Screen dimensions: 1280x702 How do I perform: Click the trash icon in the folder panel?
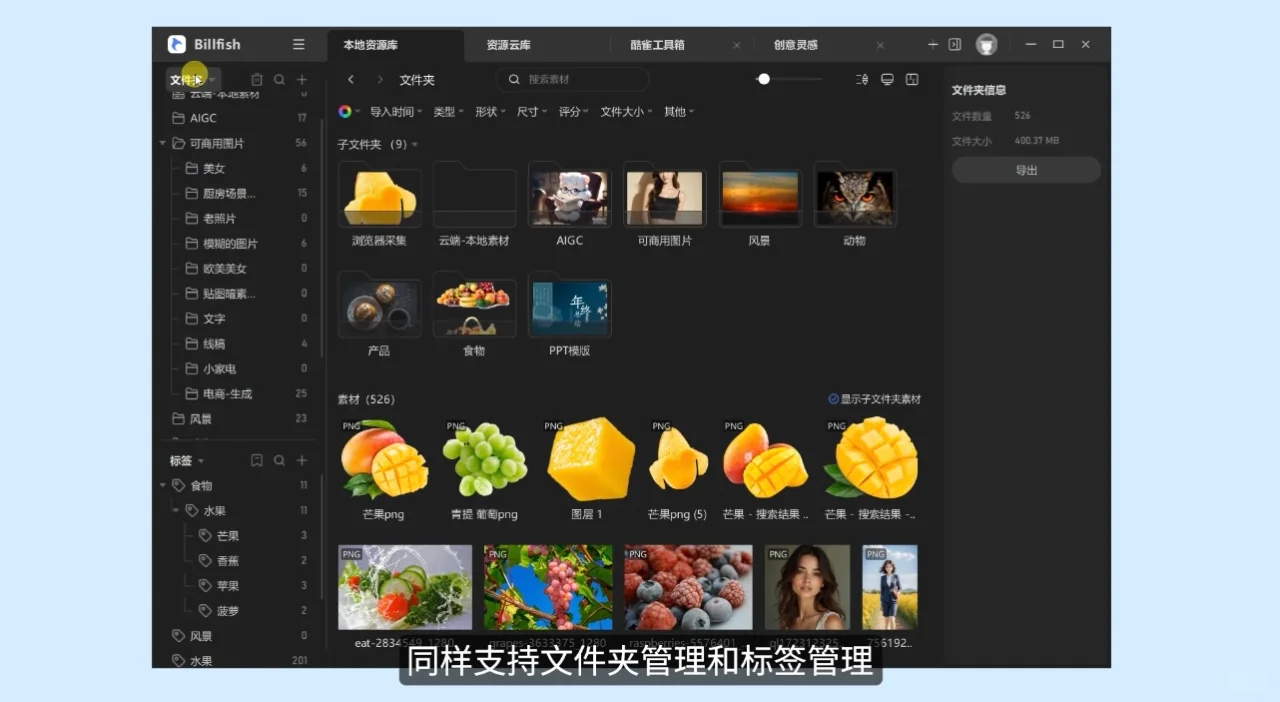256,79
